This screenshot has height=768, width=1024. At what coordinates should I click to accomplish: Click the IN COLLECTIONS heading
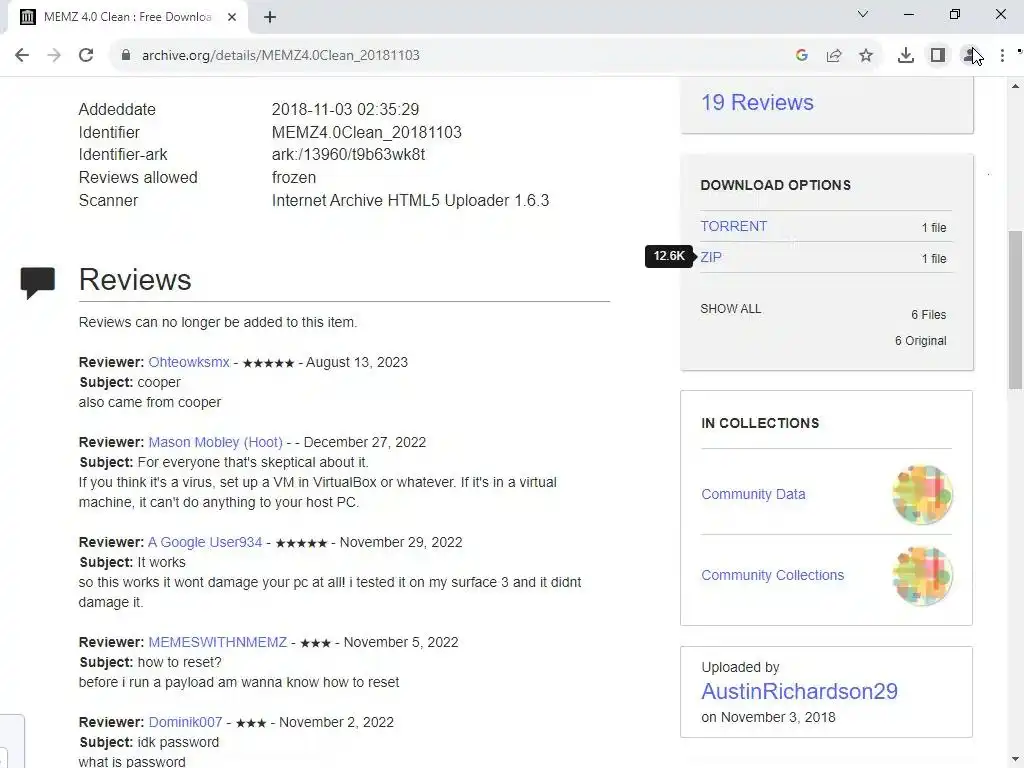(x=760, y=423)
